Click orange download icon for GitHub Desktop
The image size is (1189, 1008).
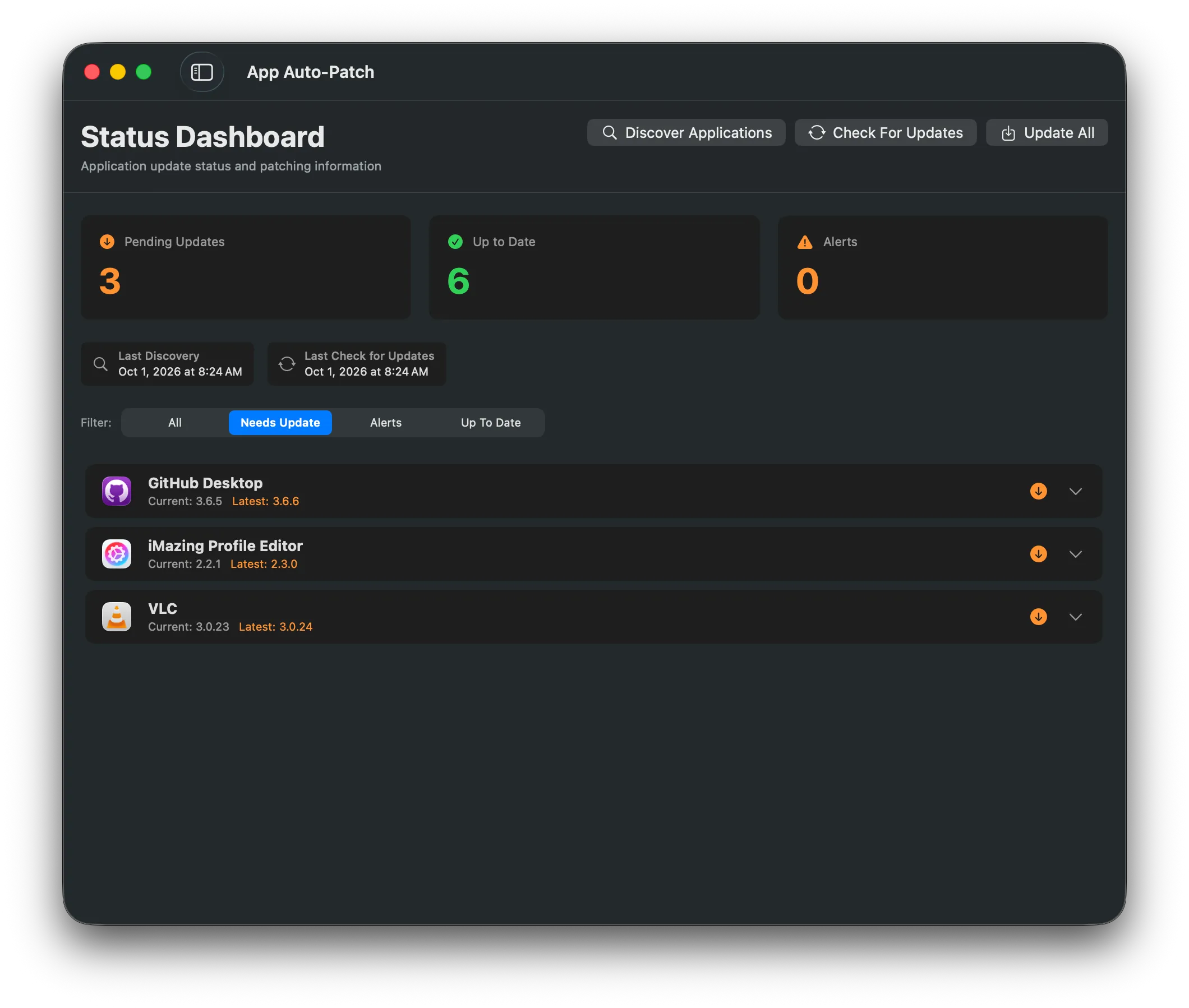coord(1039,492)
